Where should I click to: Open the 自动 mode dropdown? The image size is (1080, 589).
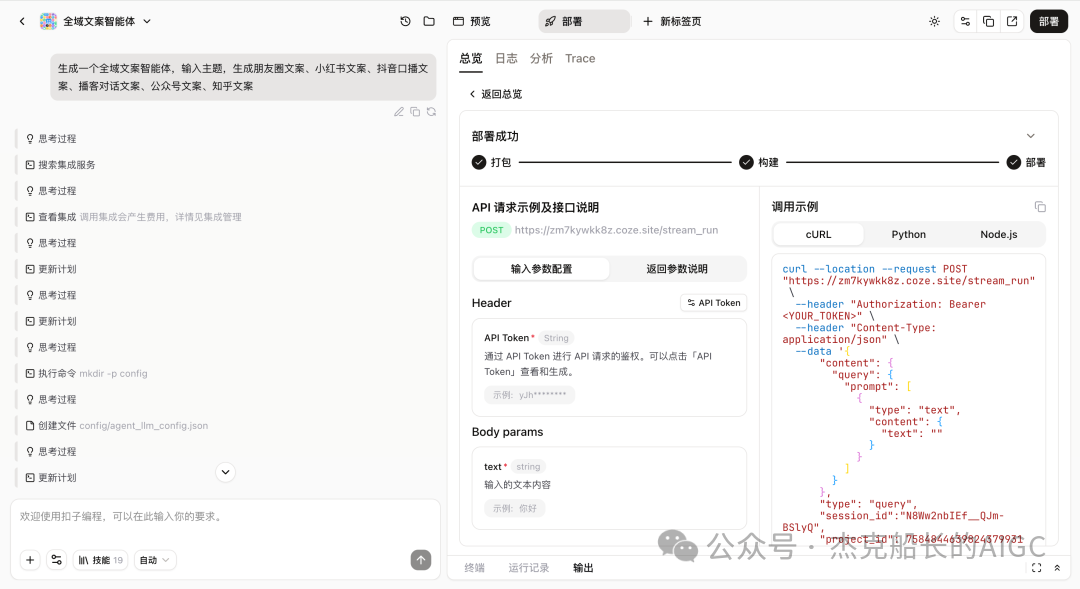coord(155,560)
